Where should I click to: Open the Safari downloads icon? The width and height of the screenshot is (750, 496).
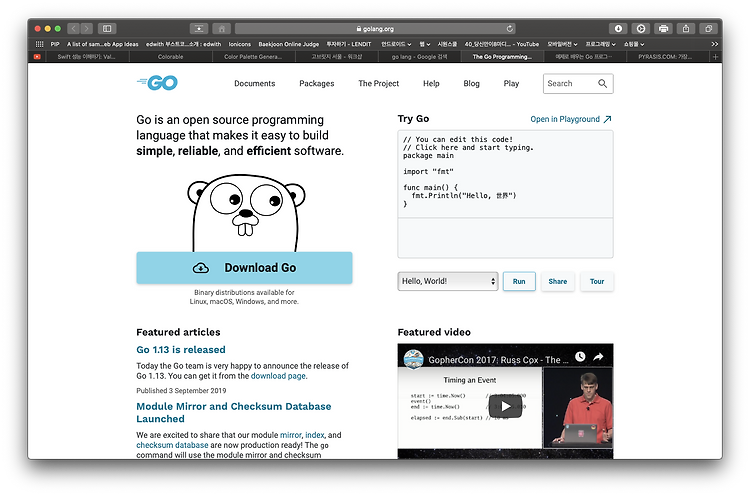[618, 29]
